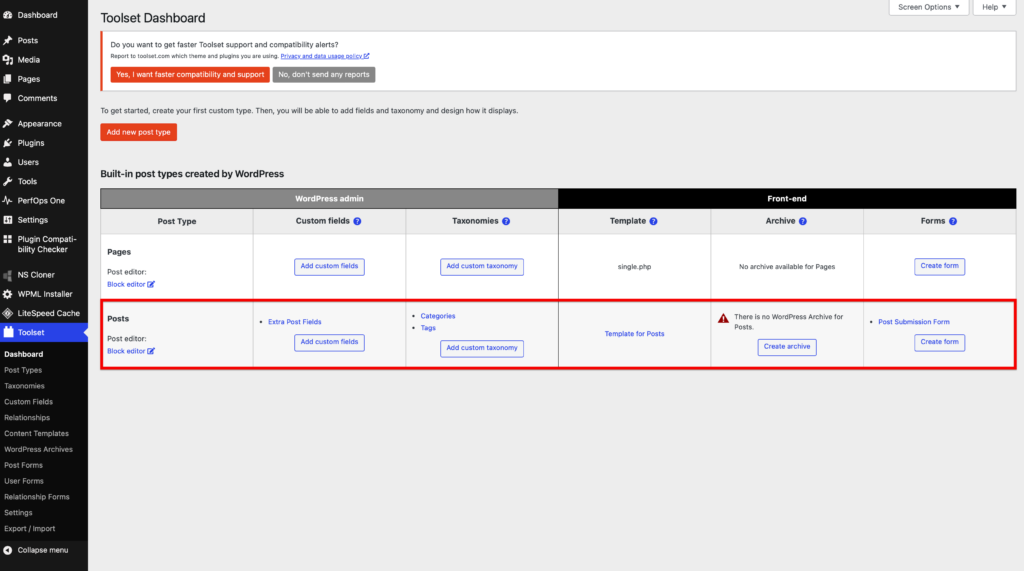Click edit icon beside Posts Block editor

(152, 351)
